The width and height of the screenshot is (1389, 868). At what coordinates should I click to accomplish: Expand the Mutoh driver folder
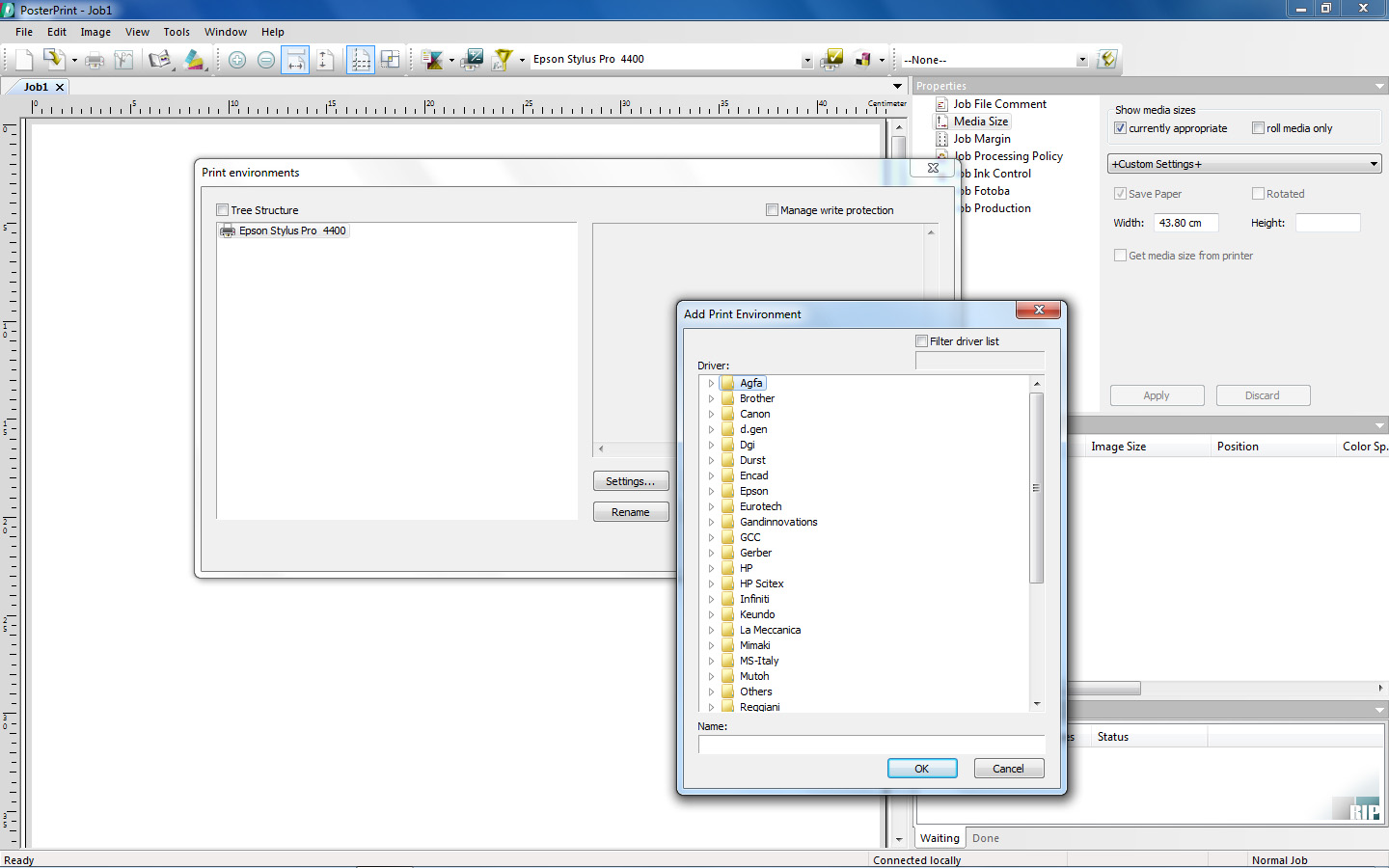(712, 676)
